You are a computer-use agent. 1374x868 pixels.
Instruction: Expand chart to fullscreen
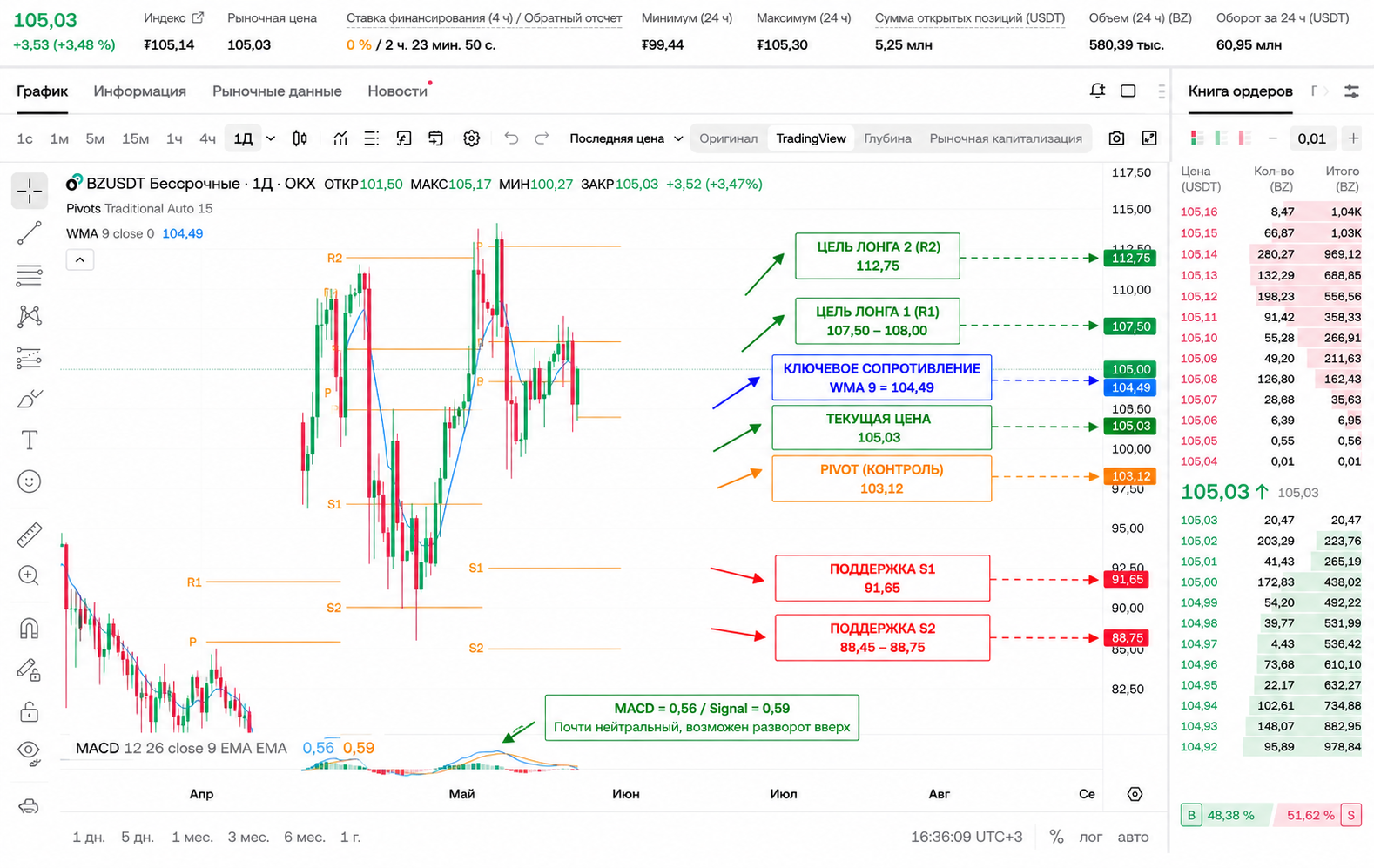(x=1149, y=138)
